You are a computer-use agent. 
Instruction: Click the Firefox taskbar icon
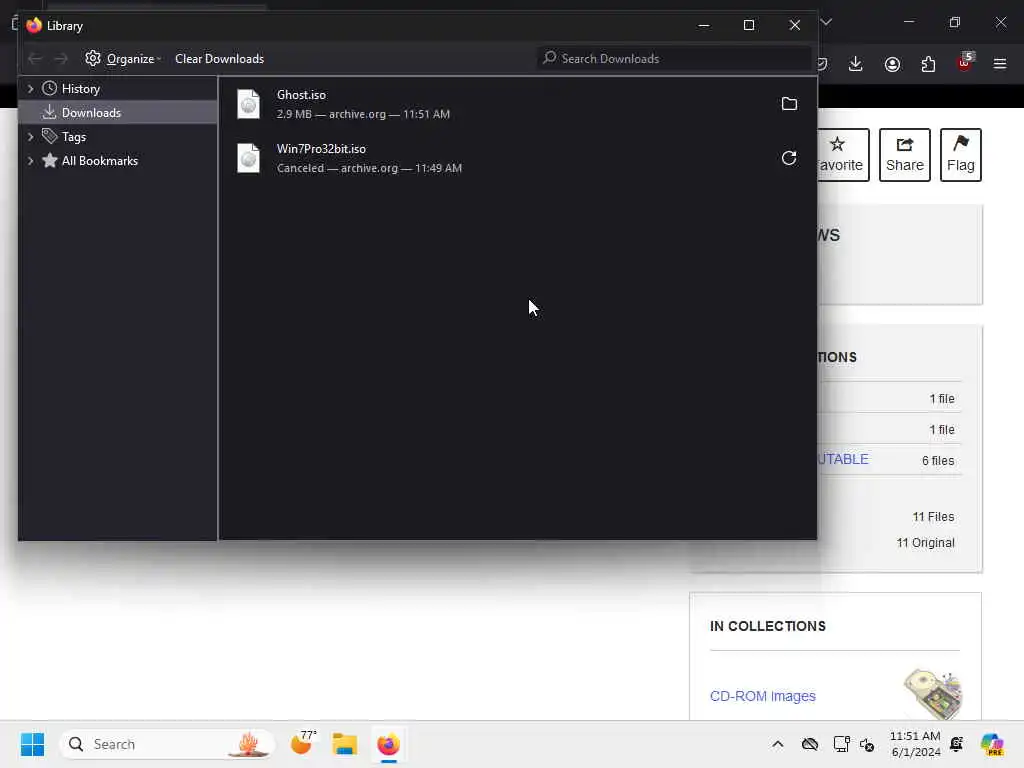pos(388,744)
